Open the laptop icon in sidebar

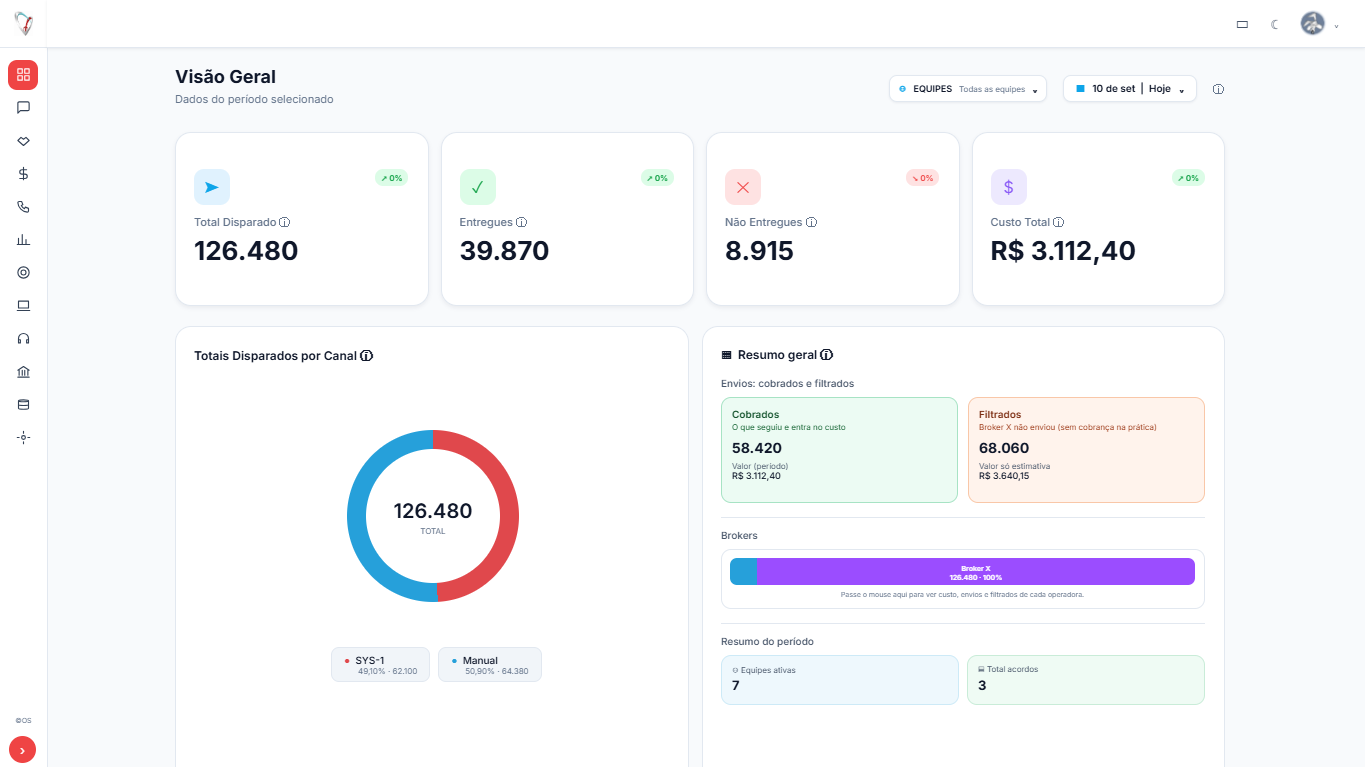(23, 306)
